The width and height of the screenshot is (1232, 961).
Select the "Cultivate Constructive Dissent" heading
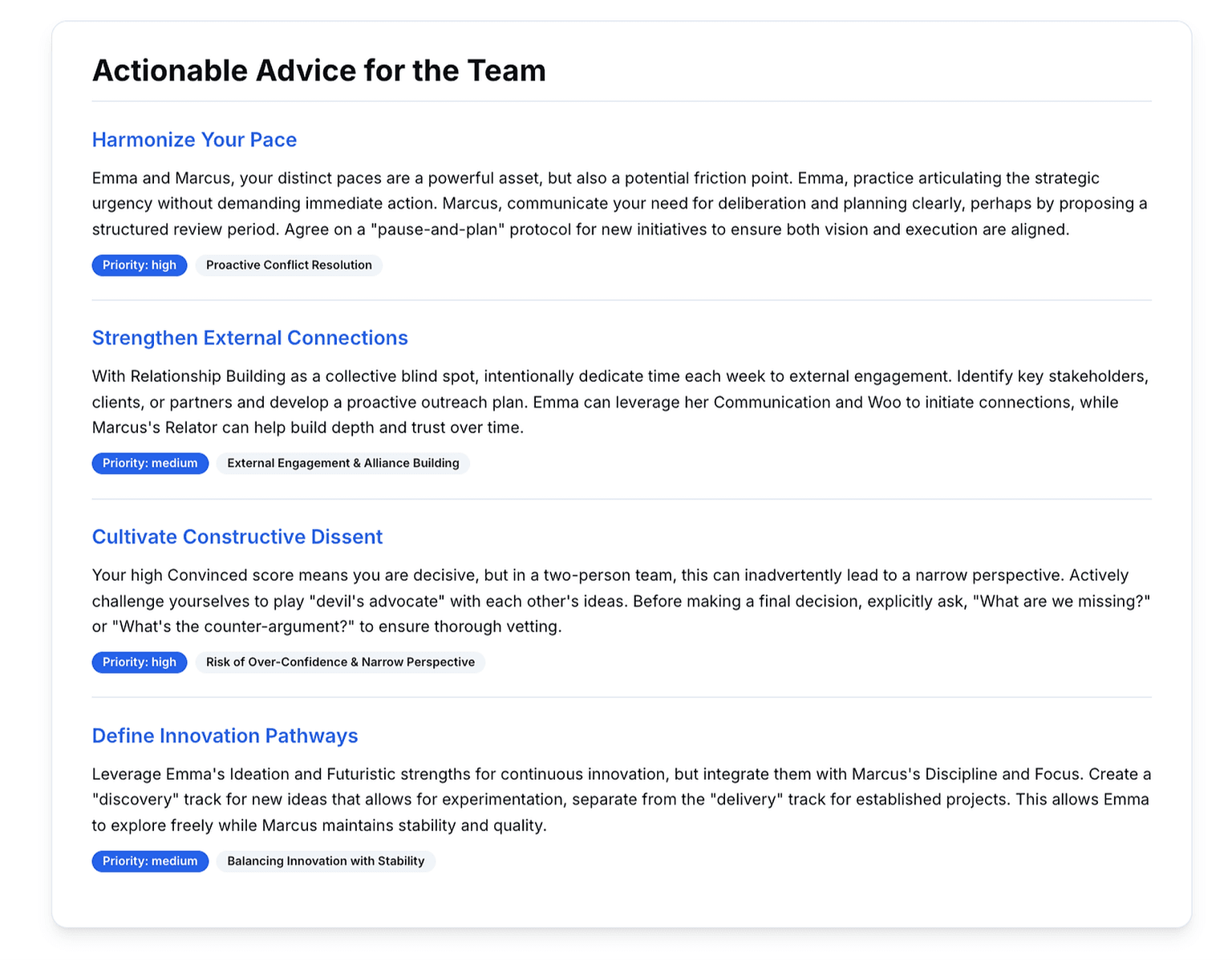pyautogui.click(x=237, y=537)
